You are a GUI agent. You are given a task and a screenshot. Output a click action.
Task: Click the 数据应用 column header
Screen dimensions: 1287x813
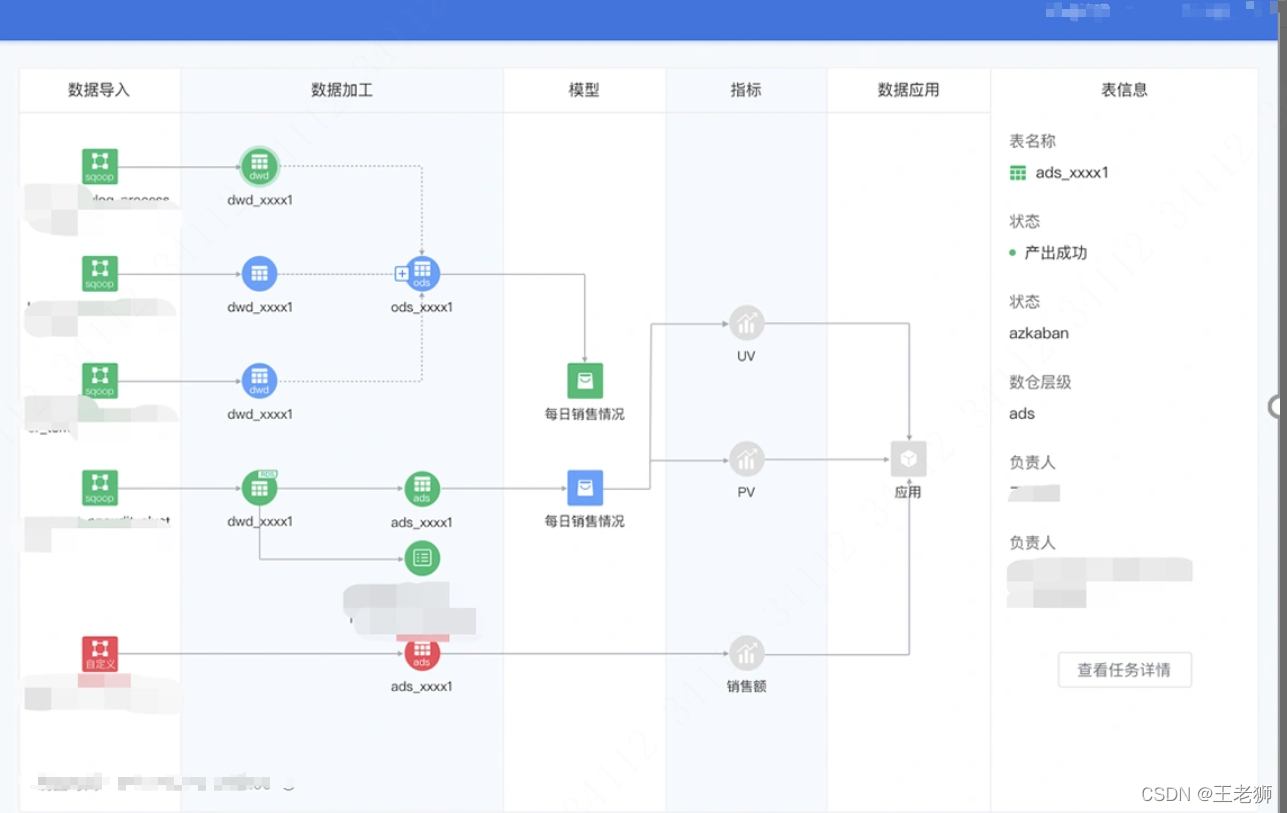coord(909,90)
